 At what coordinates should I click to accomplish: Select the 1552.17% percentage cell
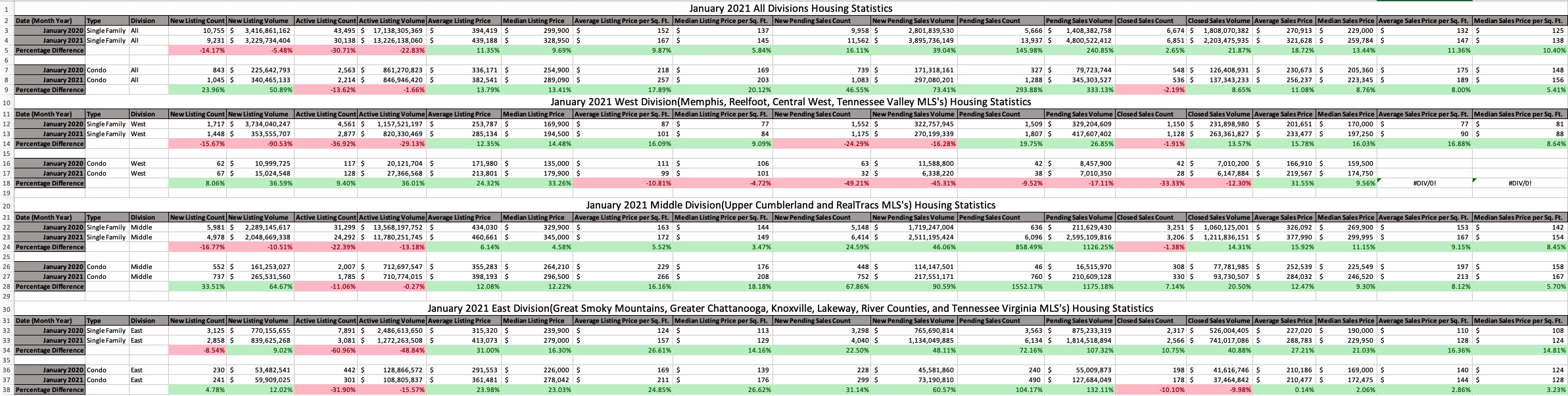coord(1001,287)
